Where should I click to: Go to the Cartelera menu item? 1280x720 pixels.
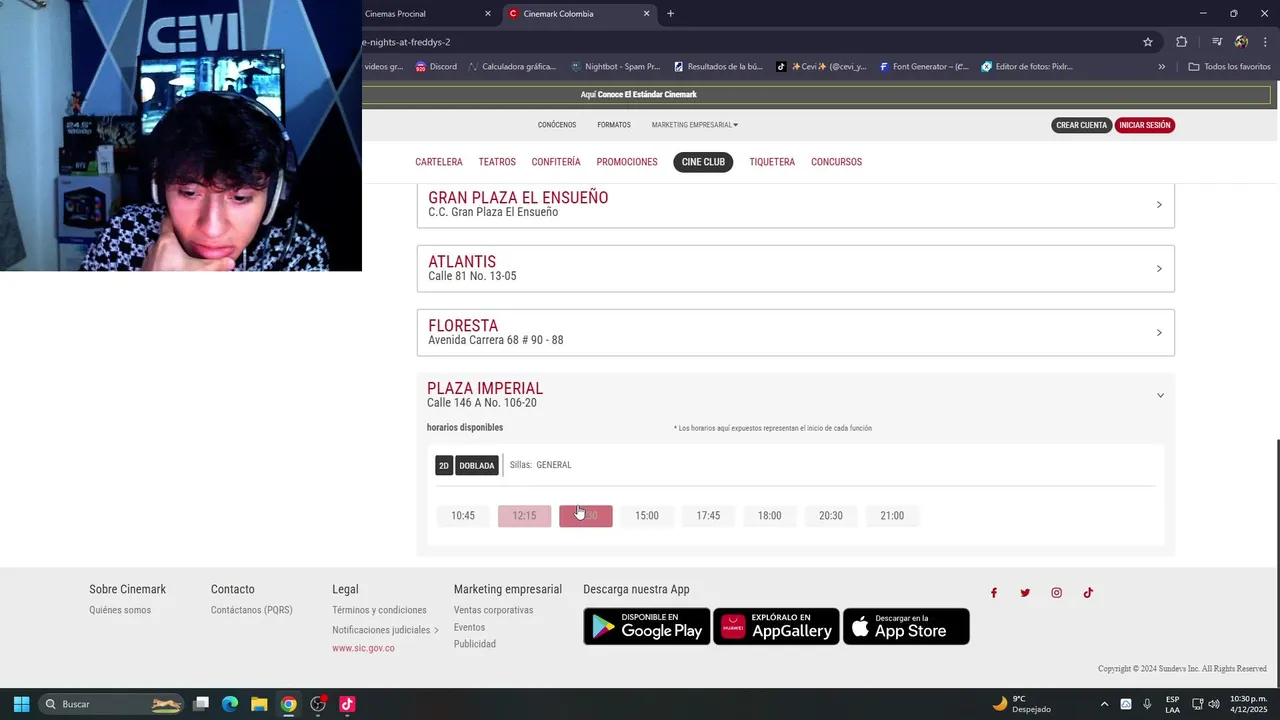pos(439,162)
